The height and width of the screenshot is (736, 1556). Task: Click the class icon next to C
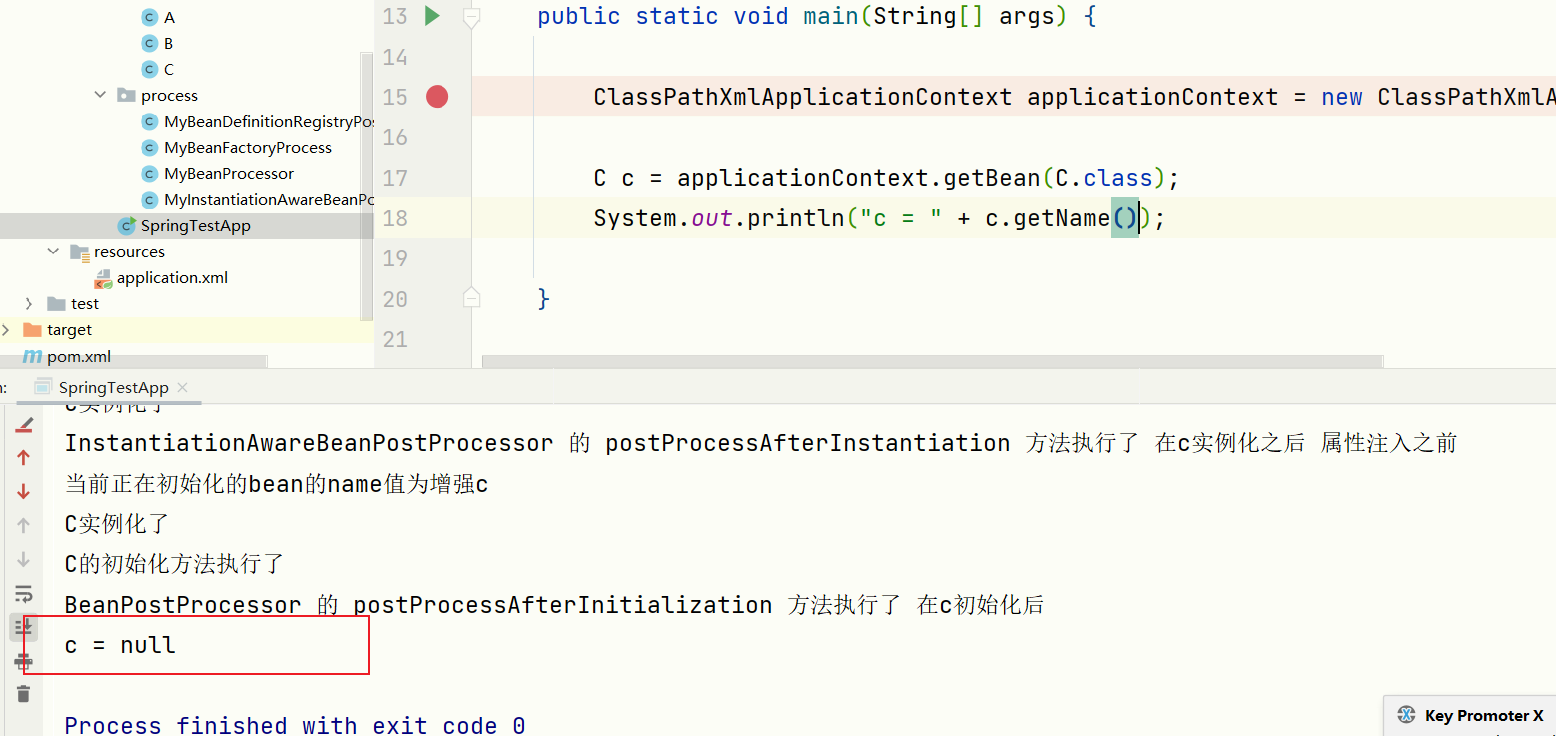click(150, 69)
